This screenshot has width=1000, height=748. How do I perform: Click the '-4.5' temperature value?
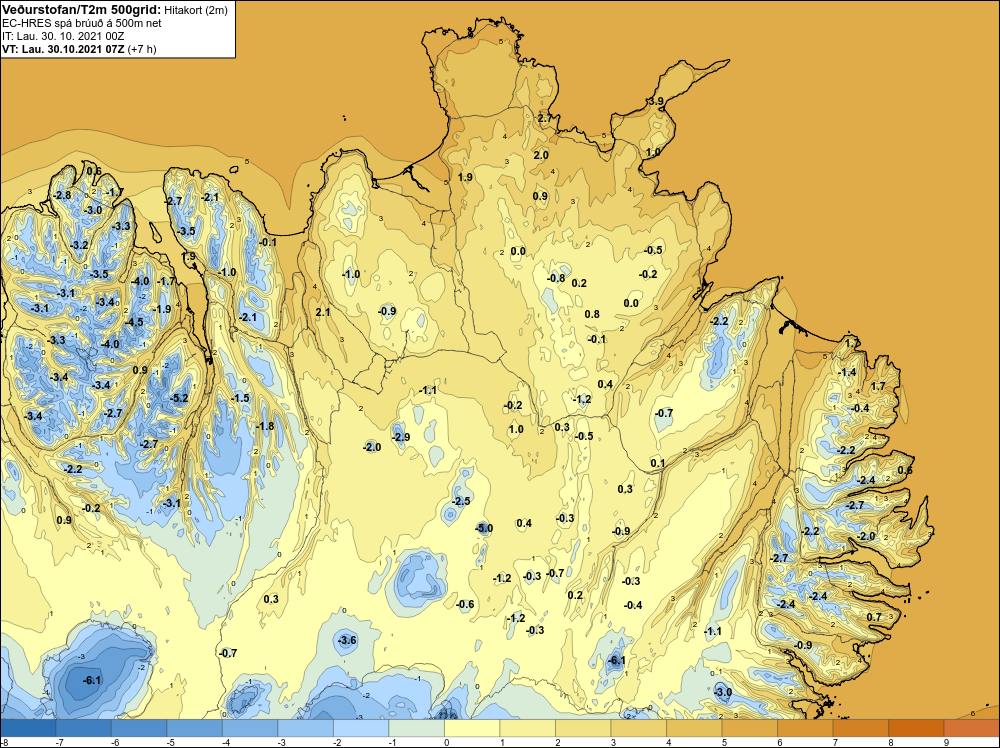134,323
